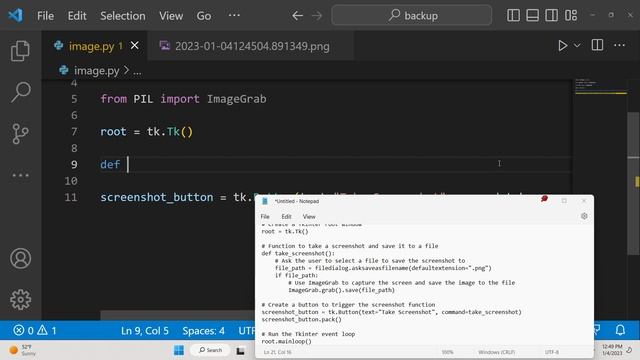
Task: Click the word ImageGrab on line 5
Action: tap(236, 99)
